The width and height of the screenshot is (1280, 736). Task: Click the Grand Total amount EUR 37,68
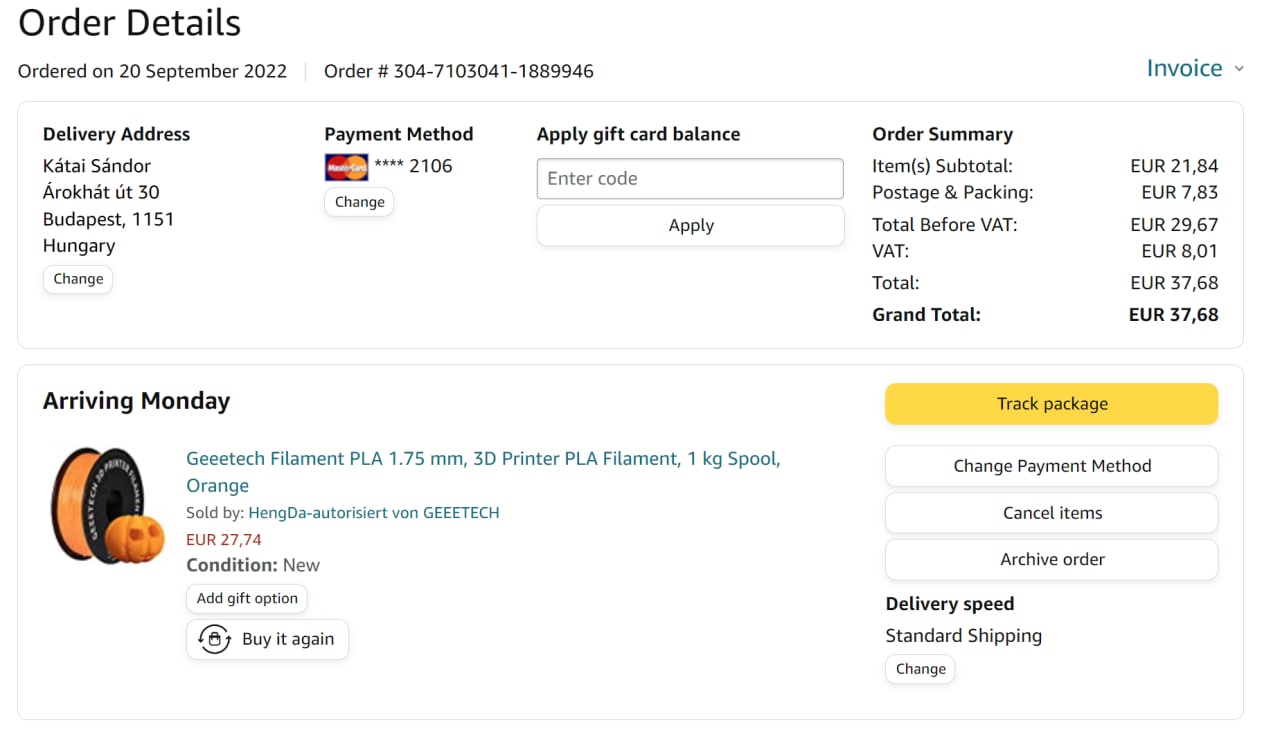1173,315
